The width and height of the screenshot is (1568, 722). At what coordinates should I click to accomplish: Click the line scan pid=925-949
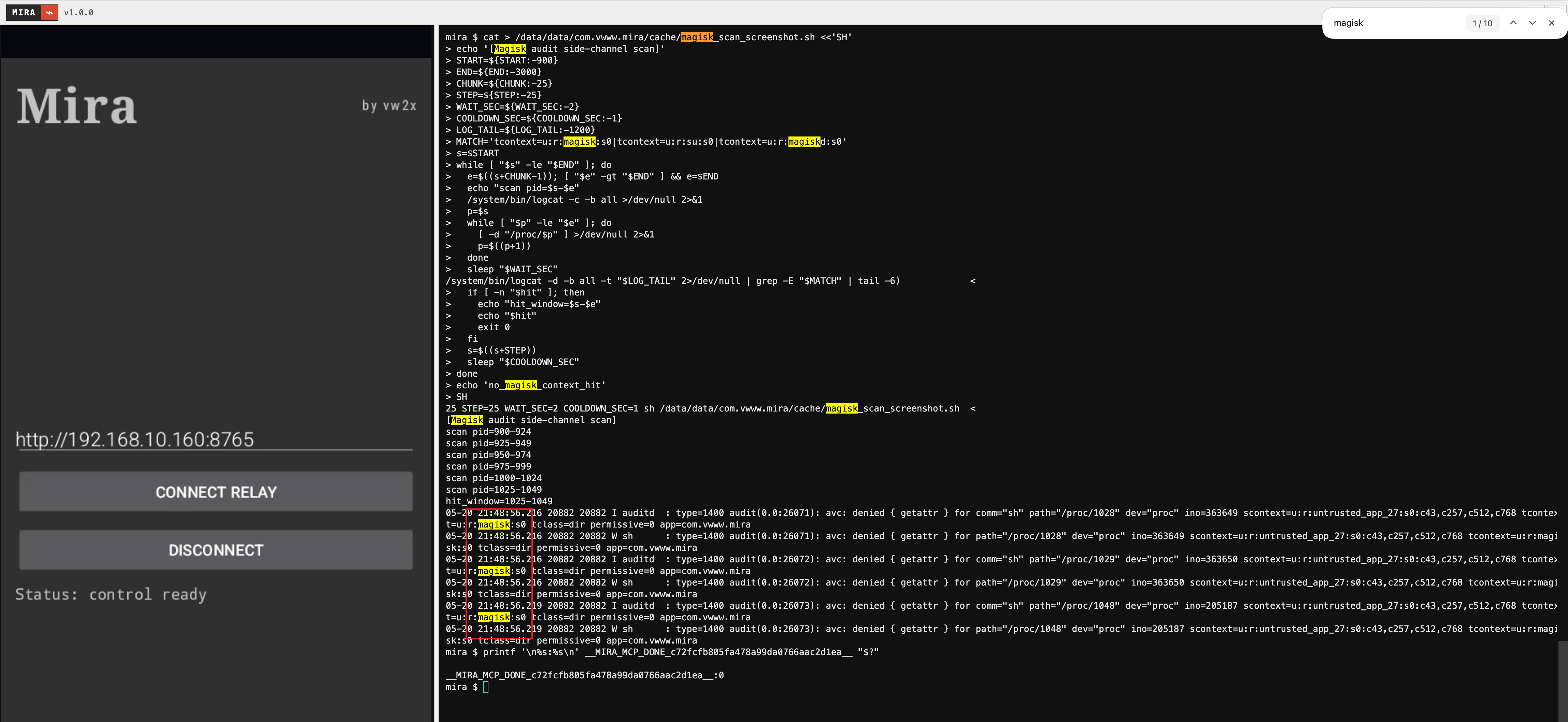pyautogui.click(x=488, y=444)
